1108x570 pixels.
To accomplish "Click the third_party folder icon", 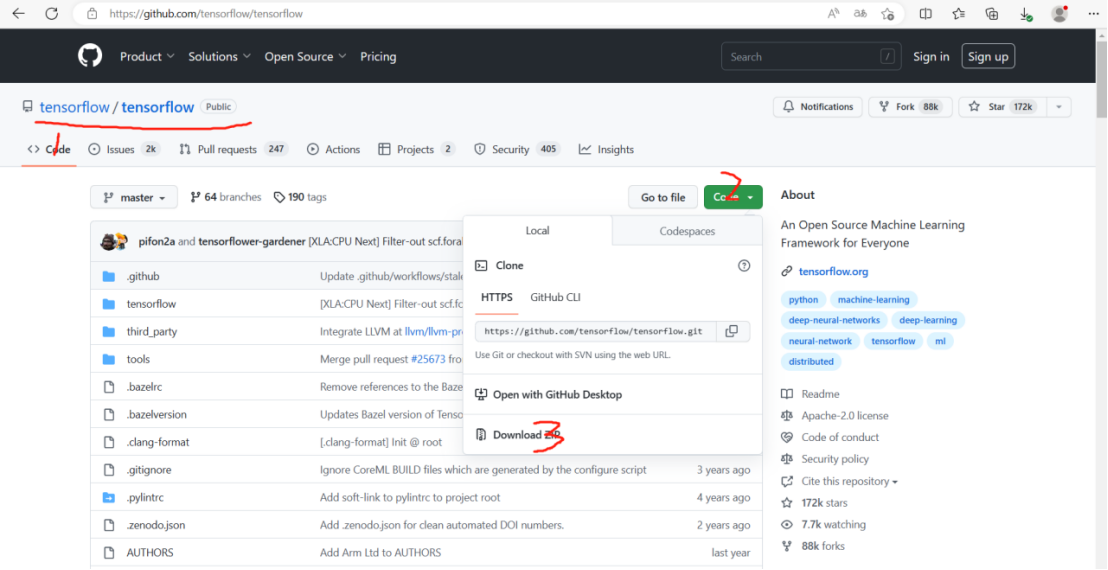I will (x=108, y=331).
